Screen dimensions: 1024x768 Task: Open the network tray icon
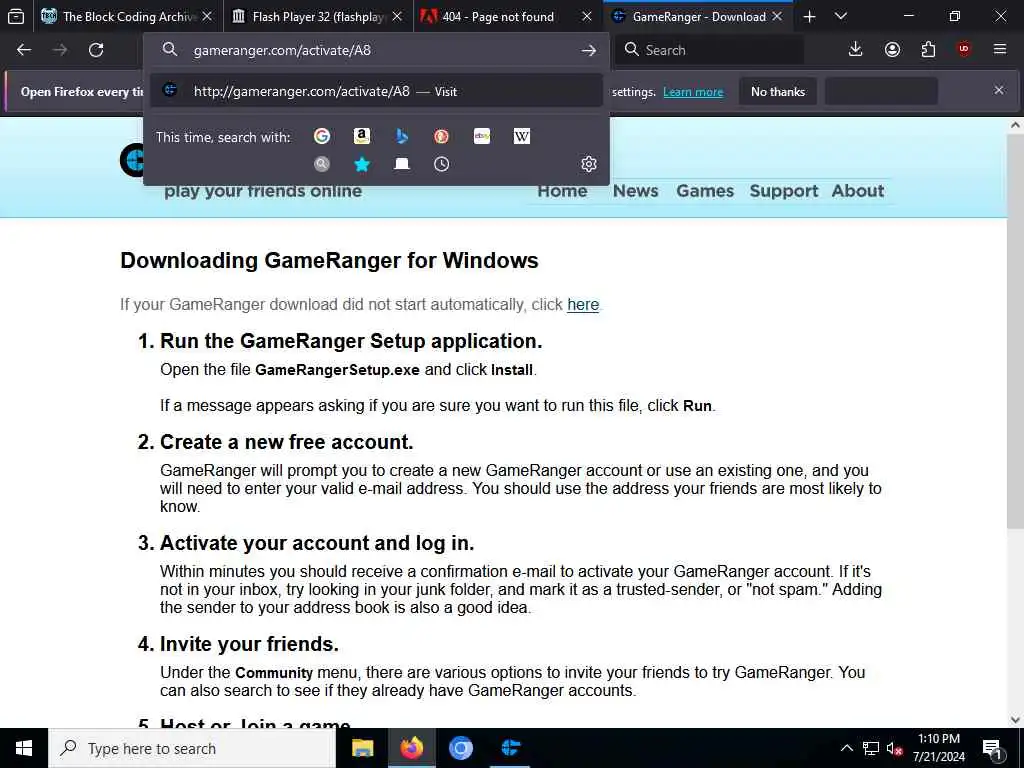[871, 748]
